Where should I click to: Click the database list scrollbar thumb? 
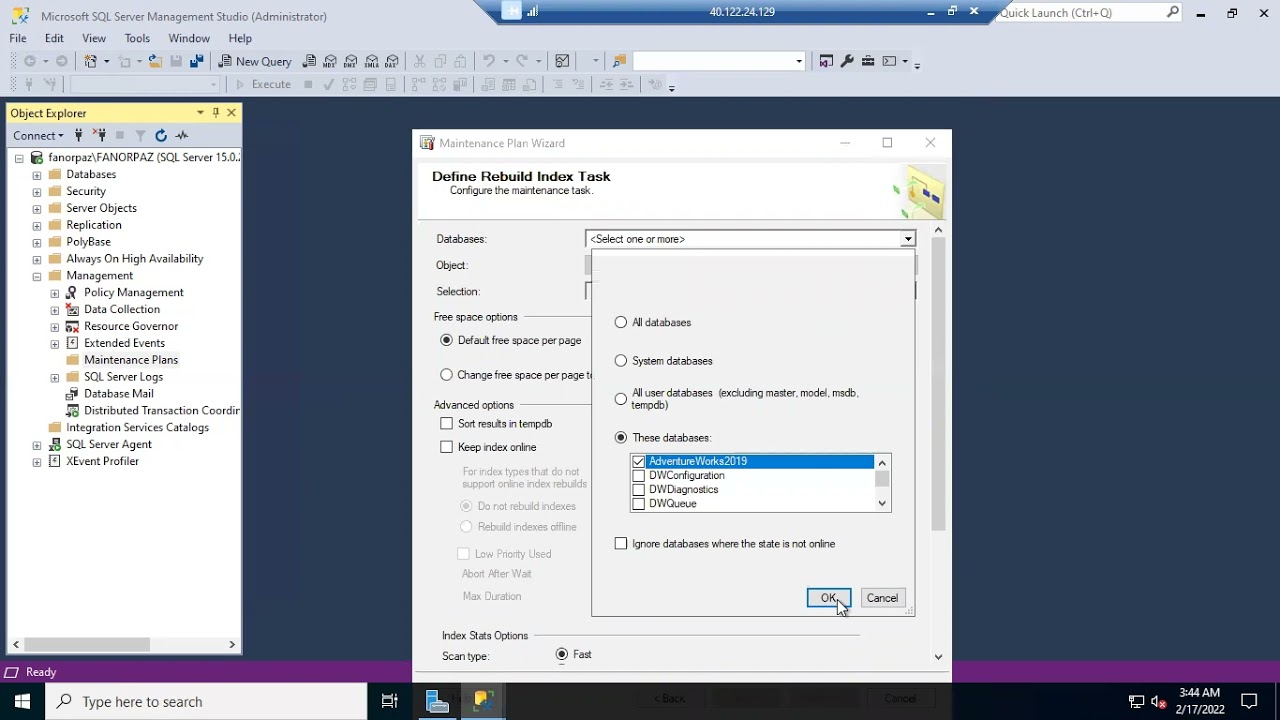882,478
